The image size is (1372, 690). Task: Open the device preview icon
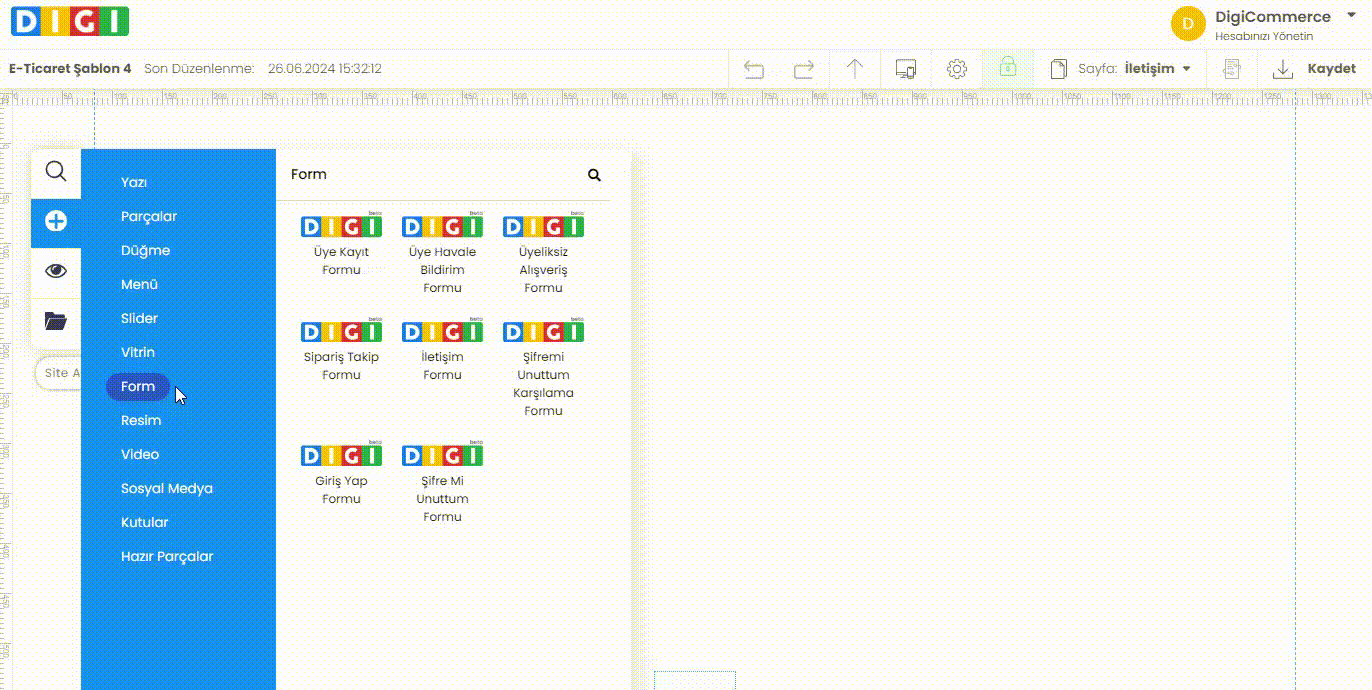pos(906,69)
